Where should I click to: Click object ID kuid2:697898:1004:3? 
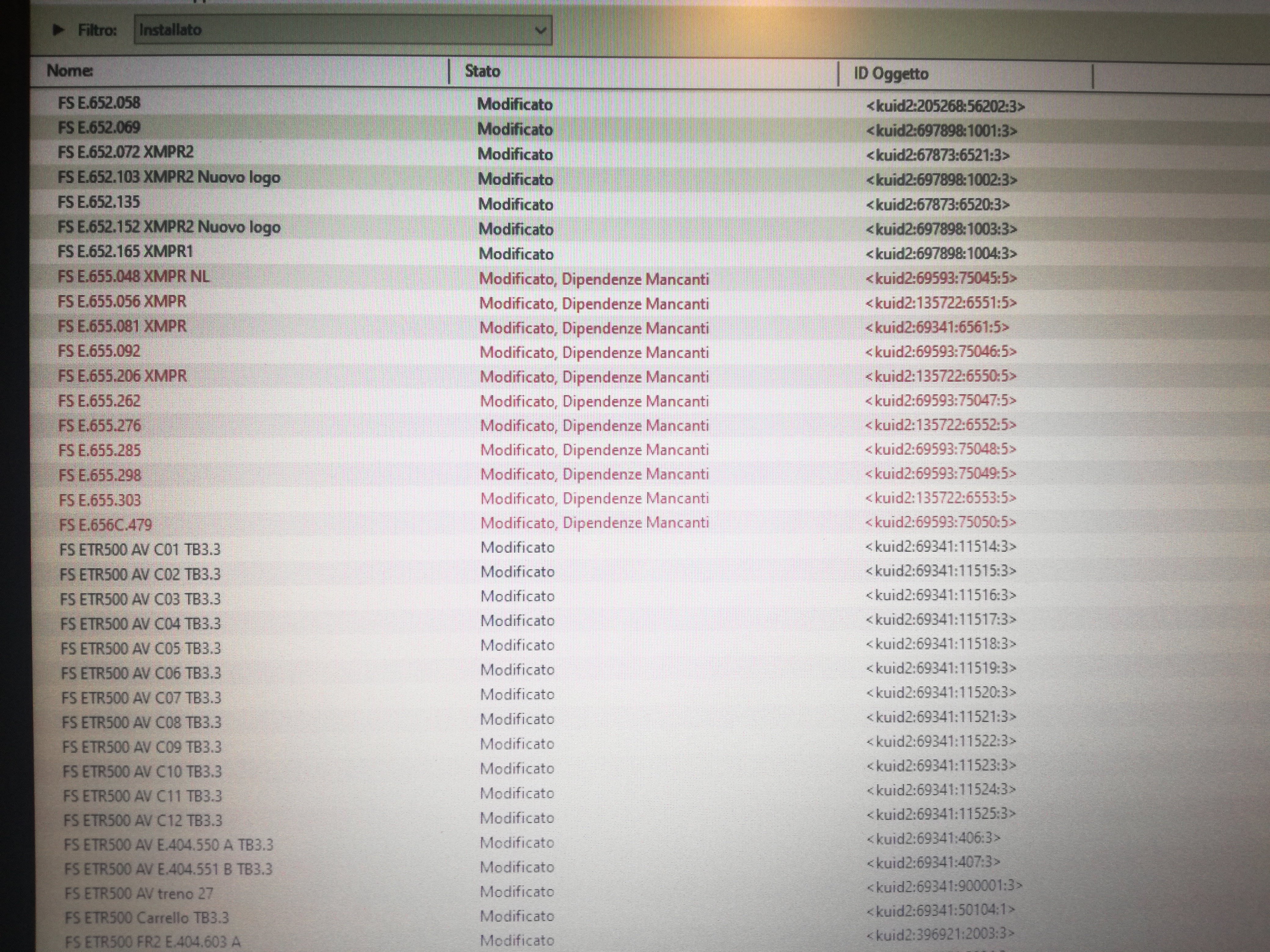point(942,254)
